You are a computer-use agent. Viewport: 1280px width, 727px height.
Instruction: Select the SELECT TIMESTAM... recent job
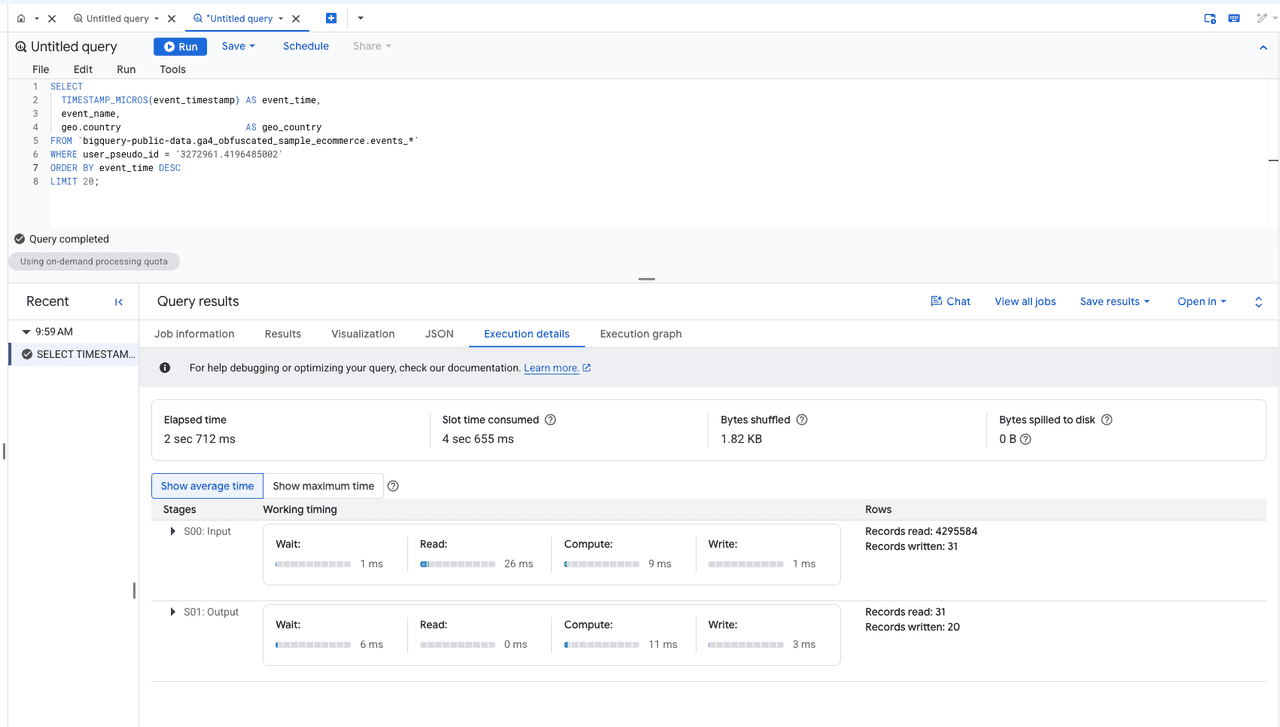[74, 354]
